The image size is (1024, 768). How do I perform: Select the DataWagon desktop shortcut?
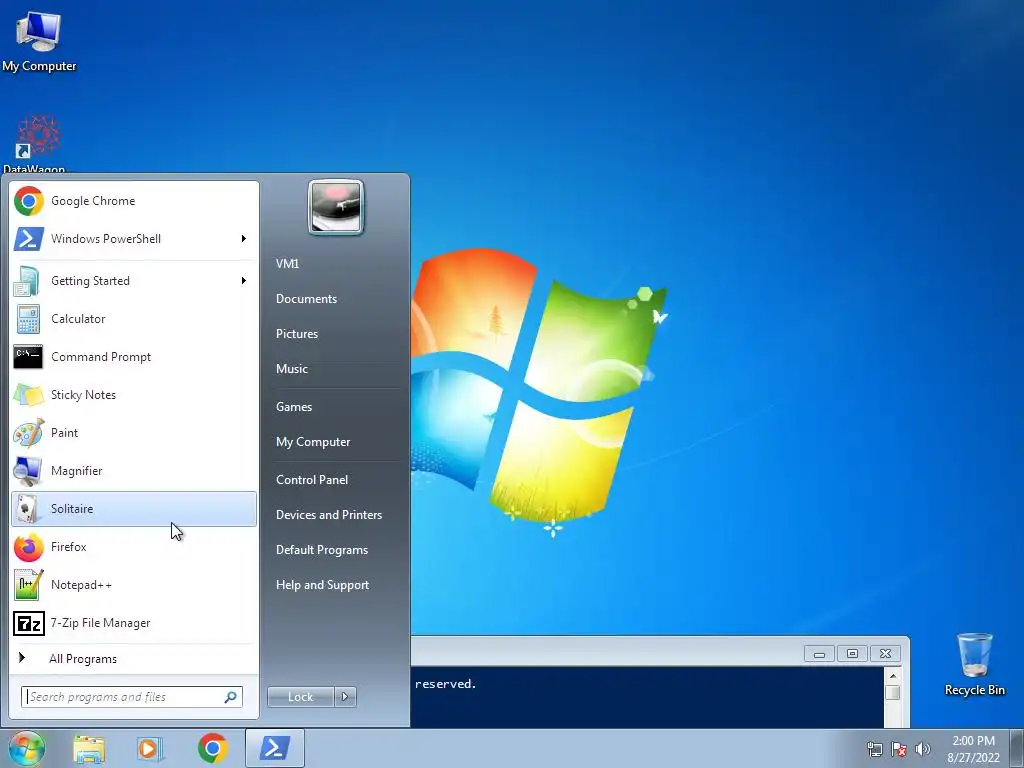point(35,144)
